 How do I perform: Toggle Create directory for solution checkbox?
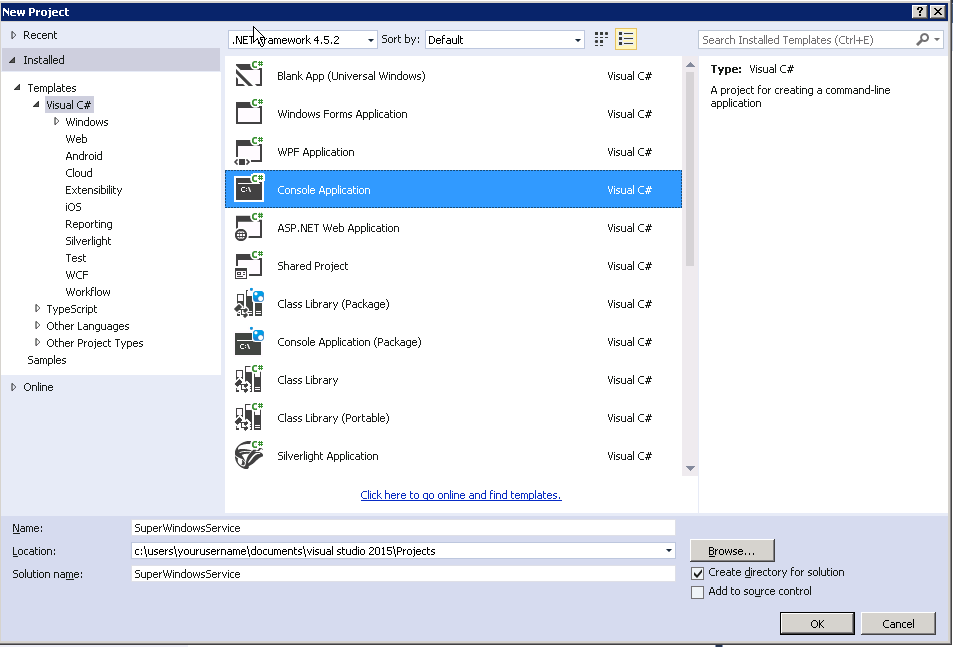[697, 573]
